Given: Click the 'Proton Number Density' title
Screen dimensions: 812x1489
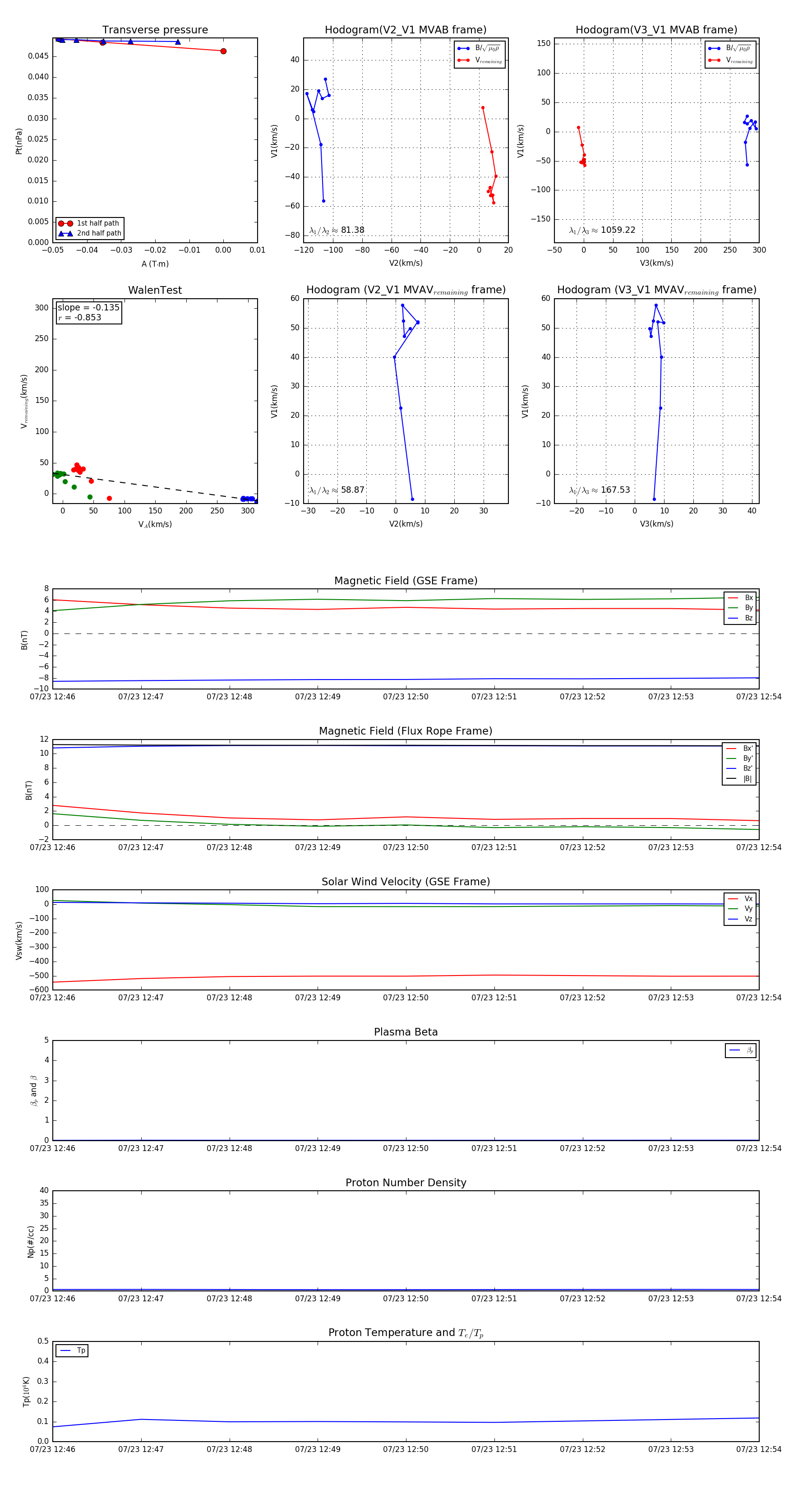Looking at the screenshot, I should pyautogui.click(x=406, y=1183).
